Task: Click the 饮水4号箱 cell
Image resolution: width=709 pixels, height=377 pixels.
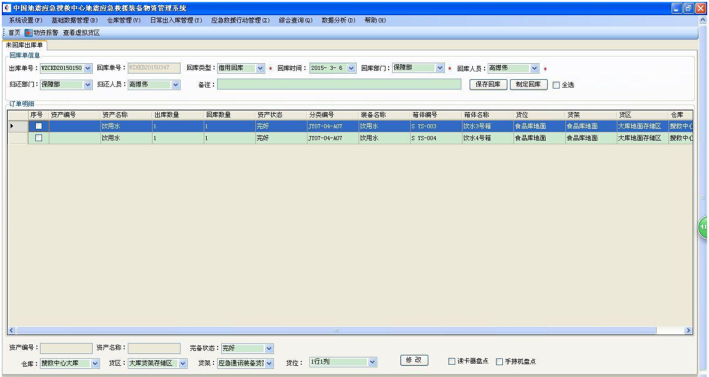Action: point(487,138)
